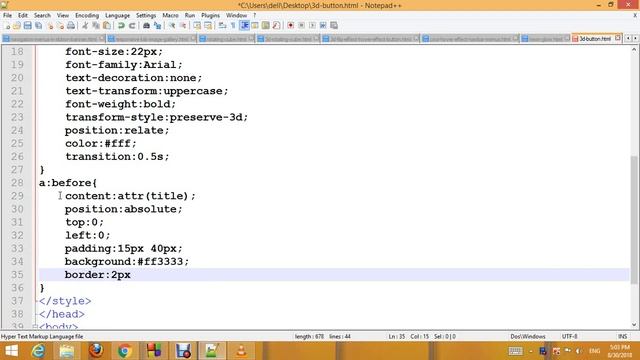The image size is (640, 360).
Task: Click the Zoom In toolbar icon
Action: 172,25
